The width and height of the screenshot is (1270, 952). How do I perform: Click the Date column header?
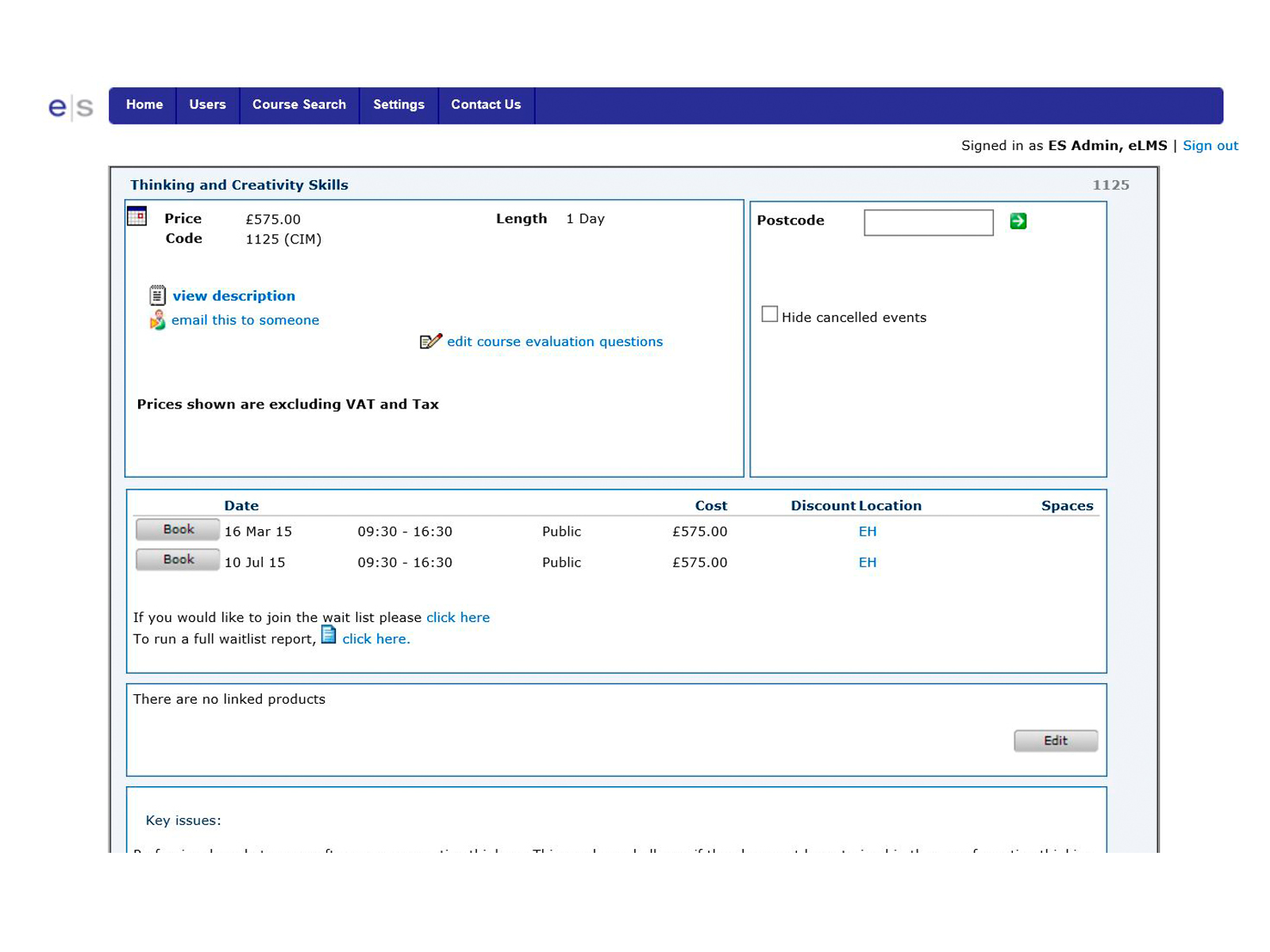pyautogui.click(x=241, y=505)
